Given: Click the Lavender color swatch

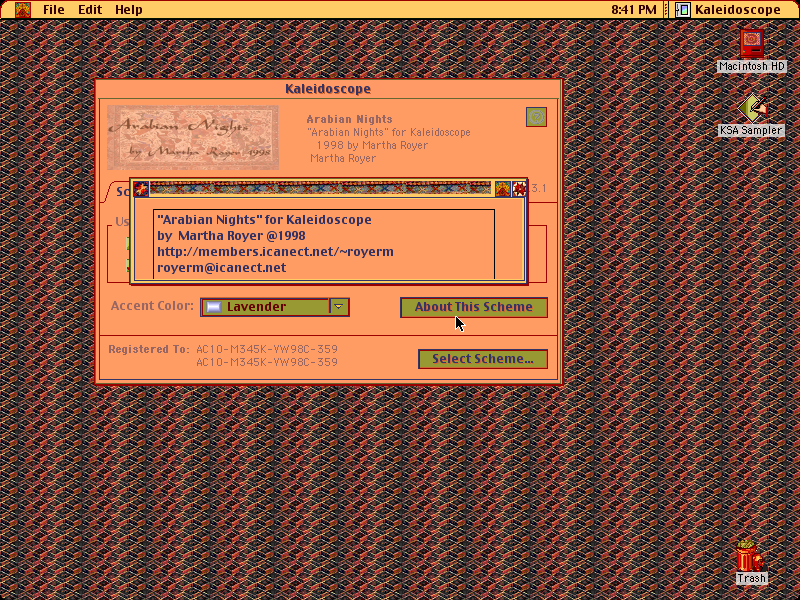Looking at the screenshot, I should (214, 307).
